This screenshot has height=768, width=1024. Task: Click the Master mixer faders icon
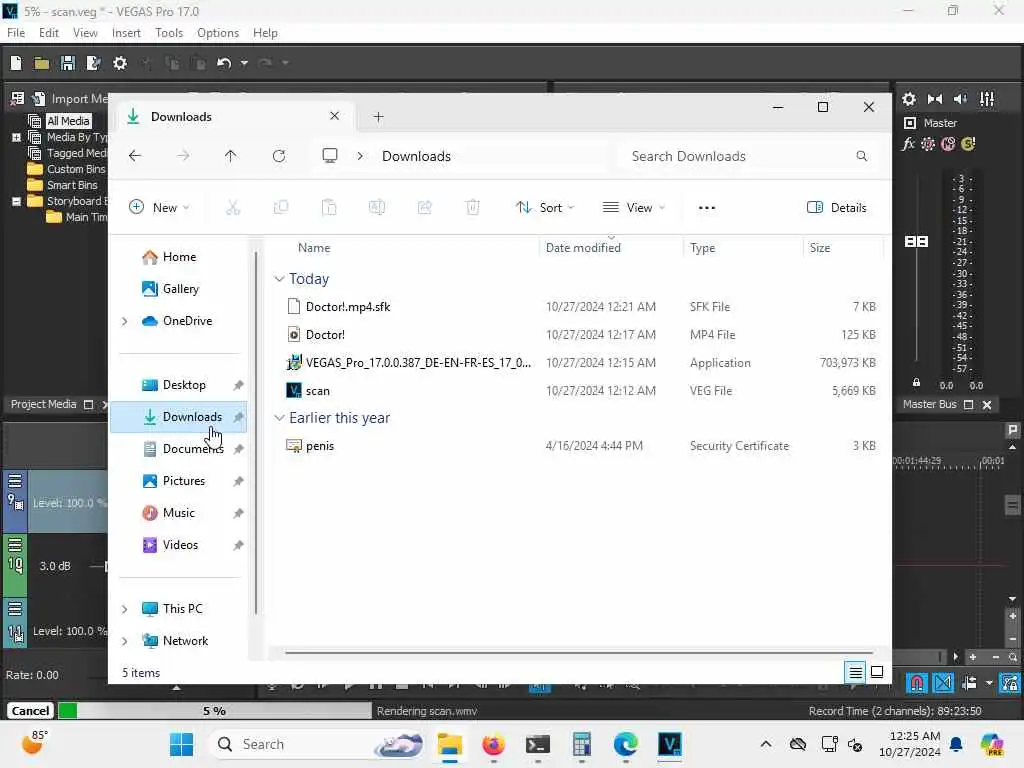[x=987, y=99]
